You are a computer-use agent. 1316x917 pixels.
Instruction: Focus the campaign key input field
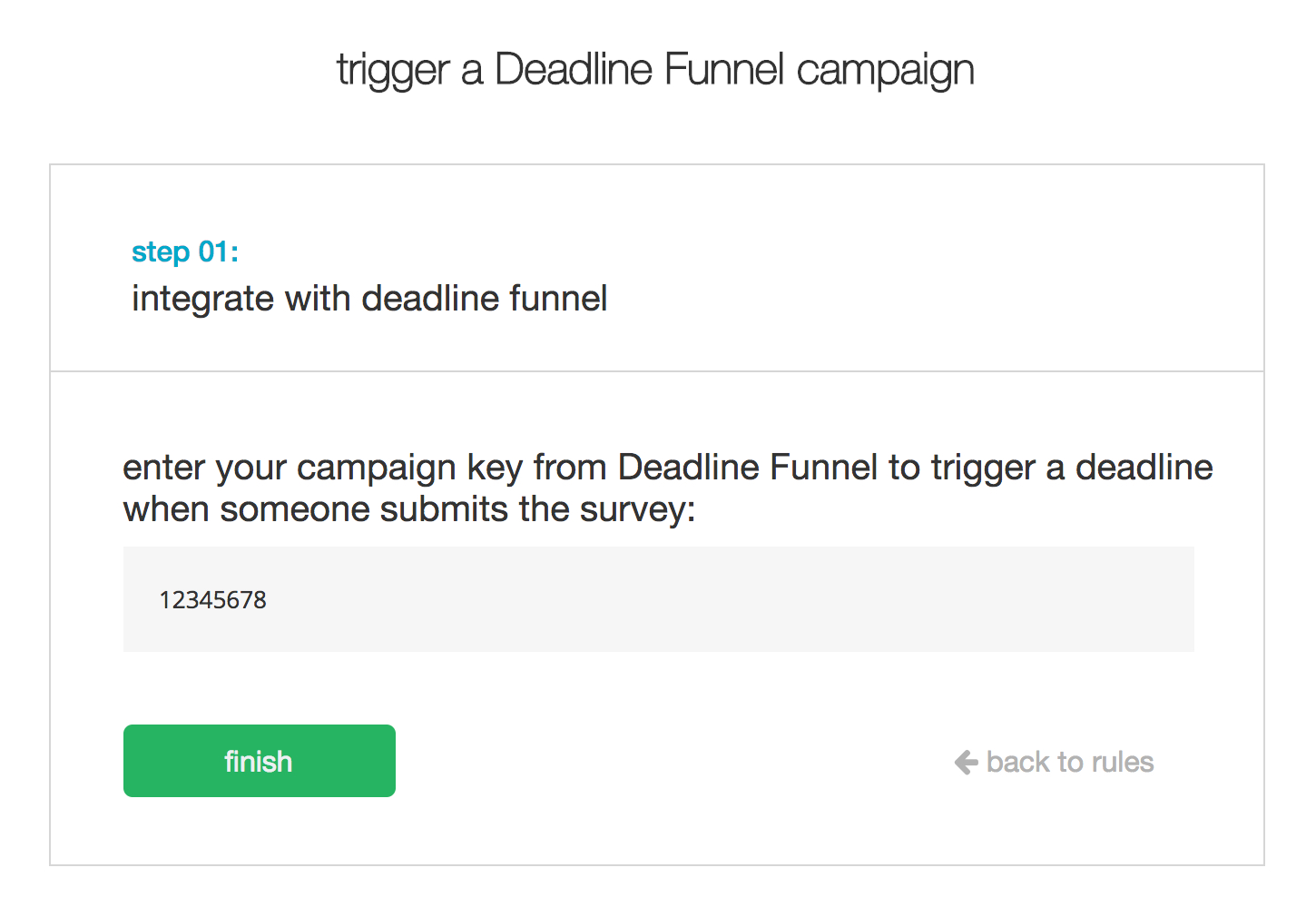(658, 599)
